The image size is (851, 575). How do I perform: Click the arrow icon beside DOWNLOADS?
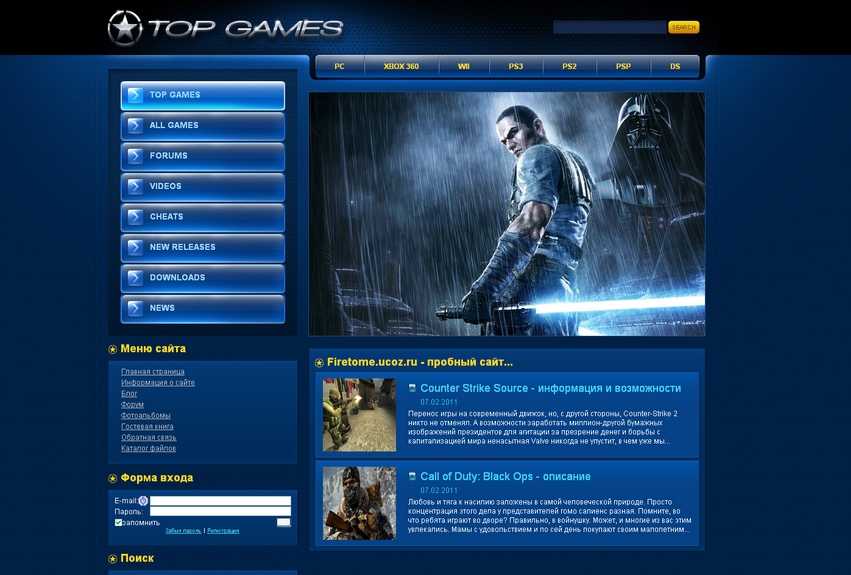135,277
